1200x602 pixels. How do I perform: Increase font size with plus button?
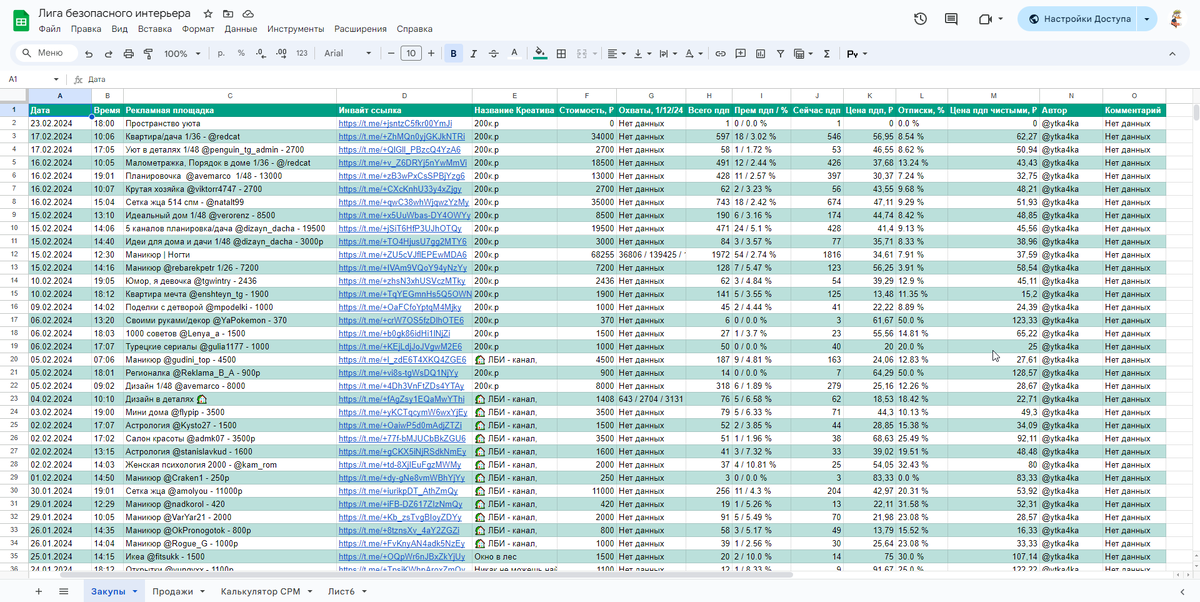[431, 54]
